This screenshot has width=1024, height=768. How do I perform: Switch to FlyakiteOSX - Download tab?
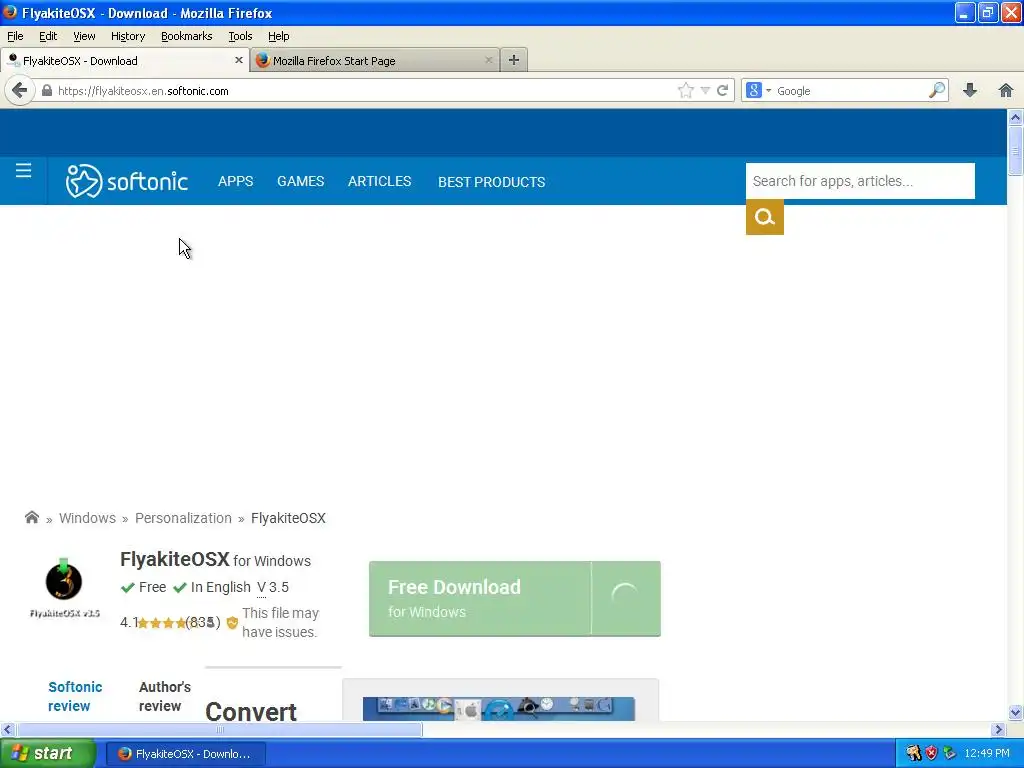[x=124, y=60]
